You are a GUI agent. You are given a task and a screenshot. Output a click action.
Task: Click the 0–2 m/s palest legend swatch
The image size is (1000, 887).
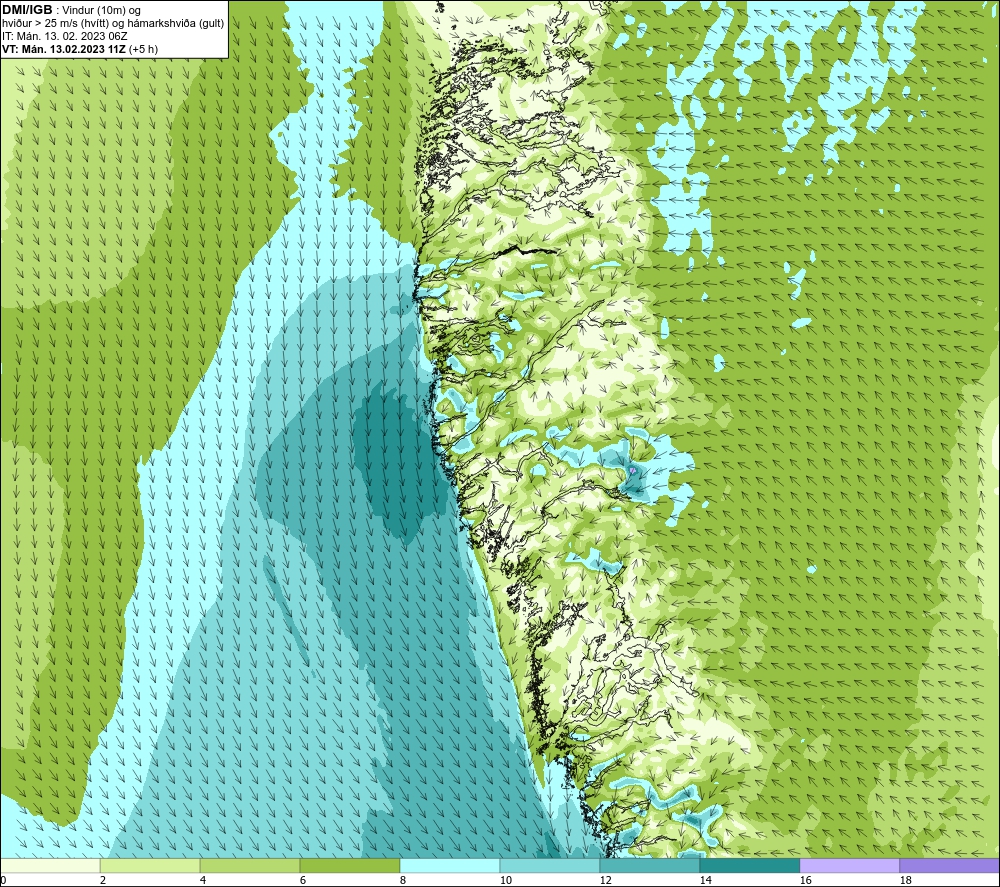click(50, 865)
